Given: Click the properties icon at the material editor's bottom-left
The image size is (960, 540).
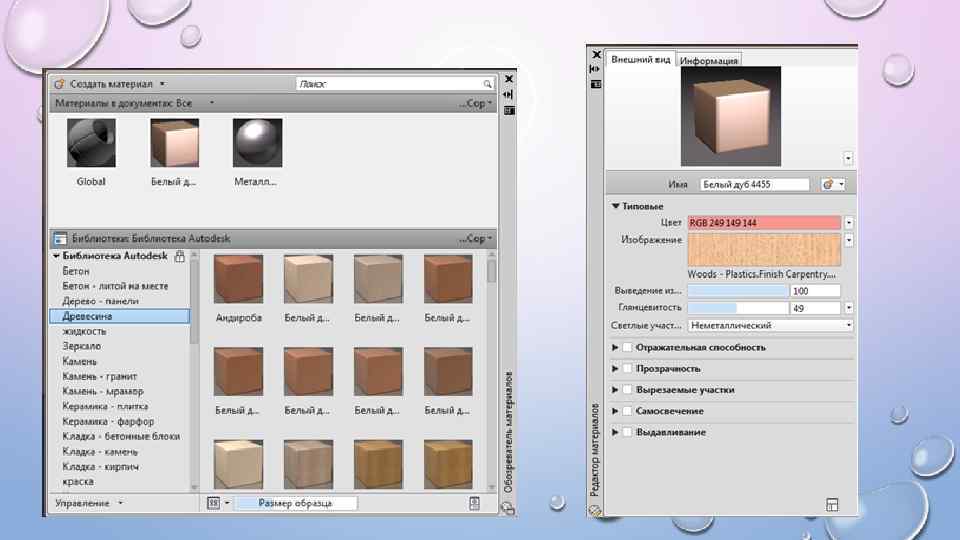Looking at the screenshot, I should 596,510.
